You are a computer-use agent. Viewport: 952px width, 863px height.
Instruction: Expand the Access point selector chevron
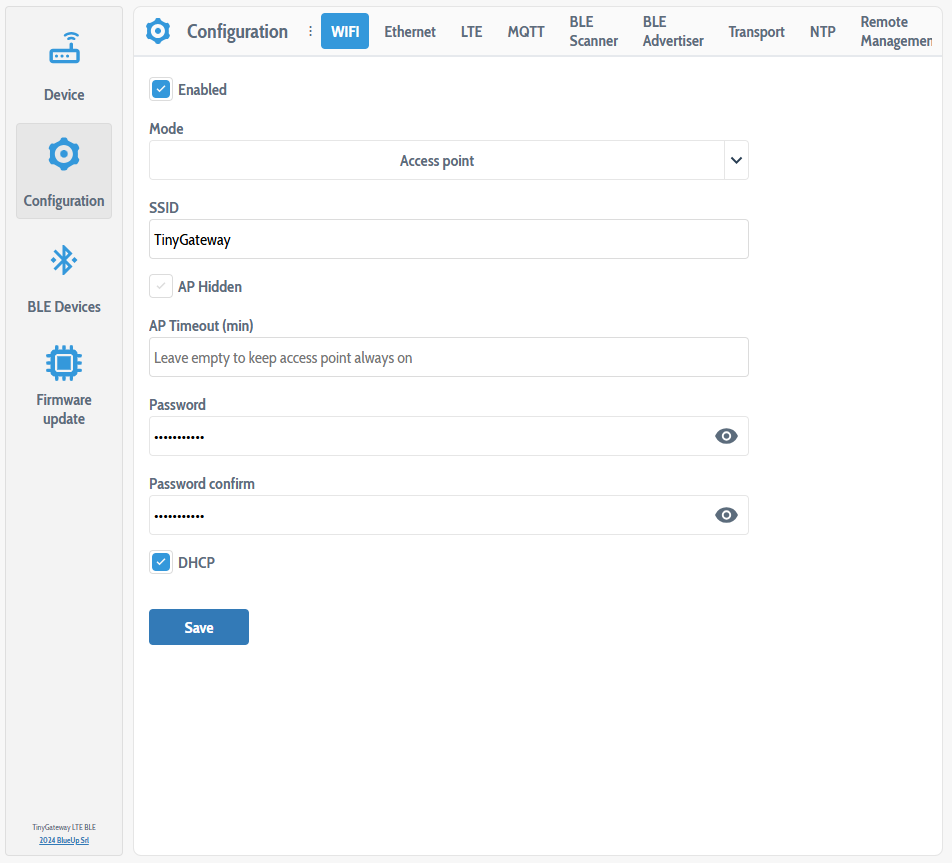[736, 160]
